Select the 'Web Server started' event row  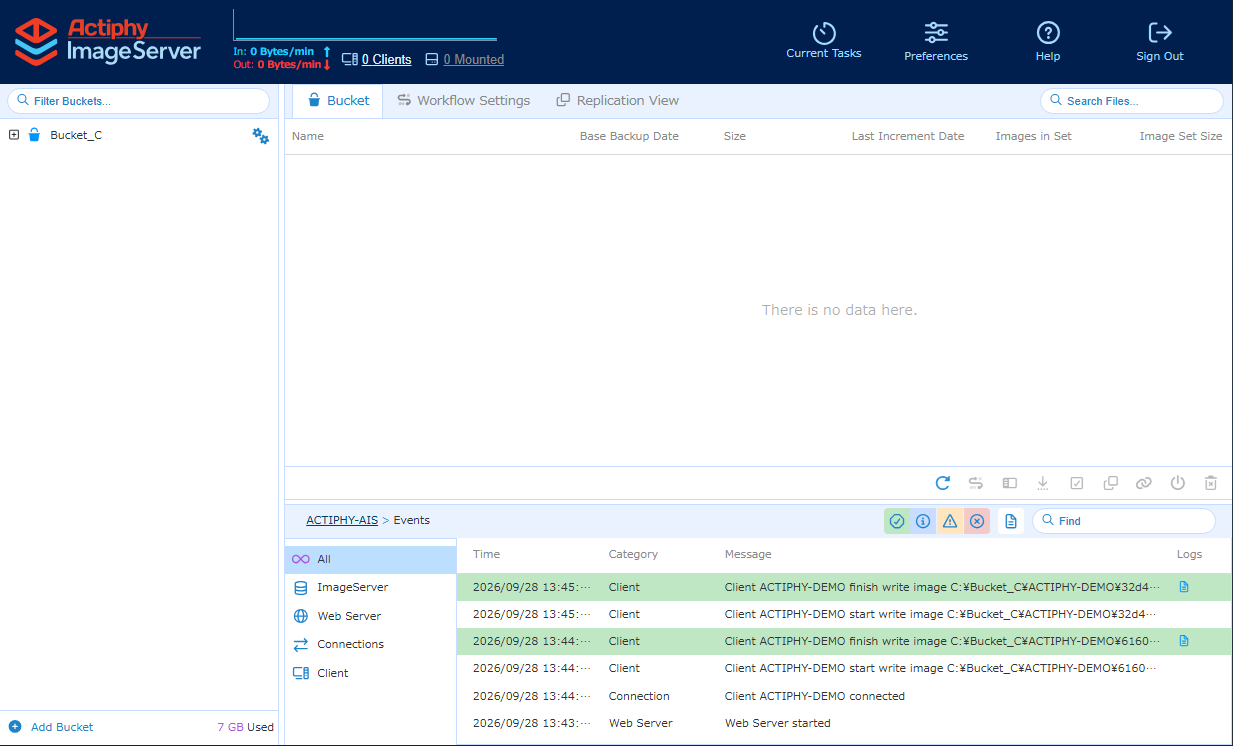844,723
